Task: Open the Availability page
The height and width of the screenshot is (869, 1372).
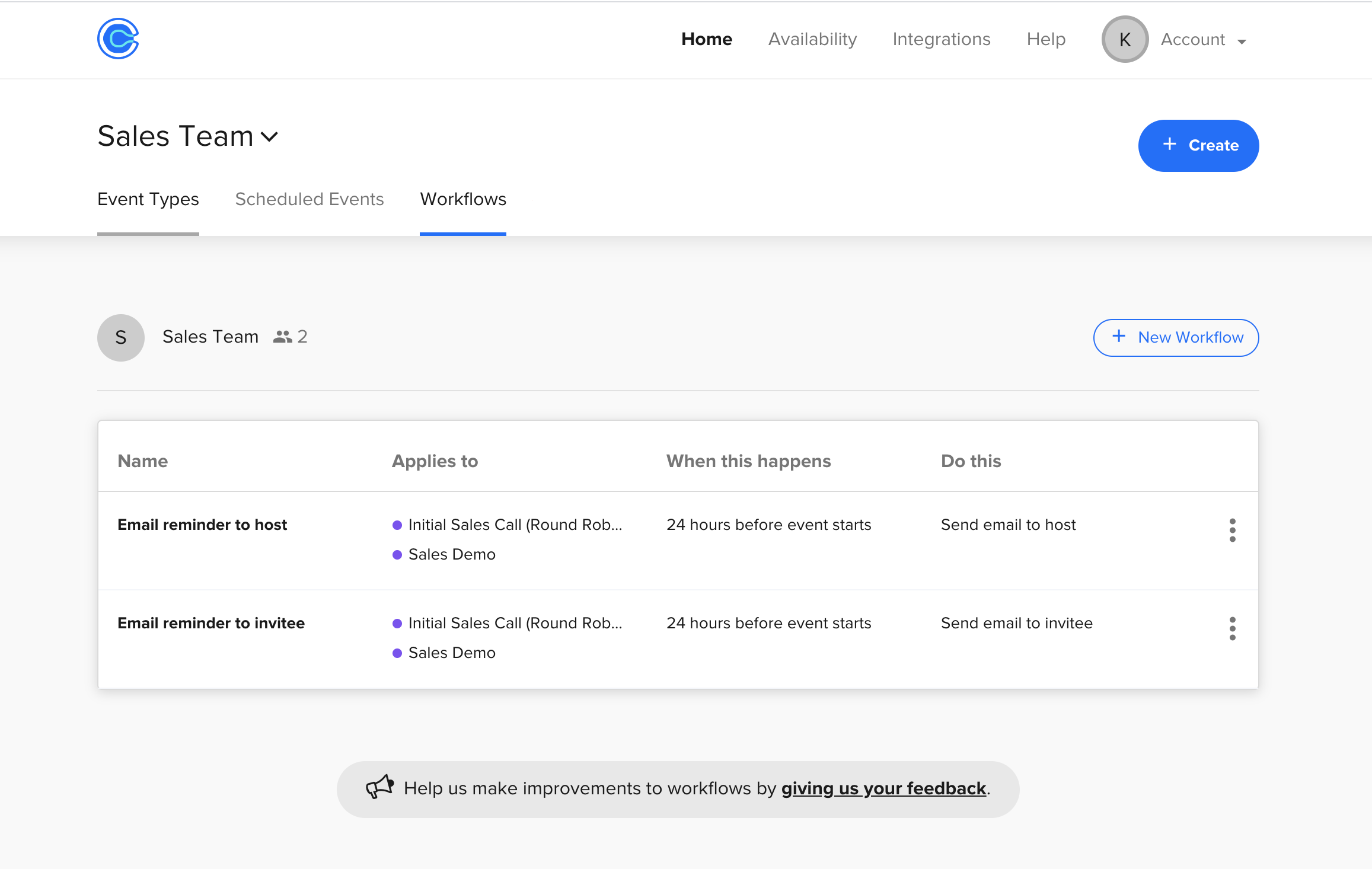Action: click(812, 39)
